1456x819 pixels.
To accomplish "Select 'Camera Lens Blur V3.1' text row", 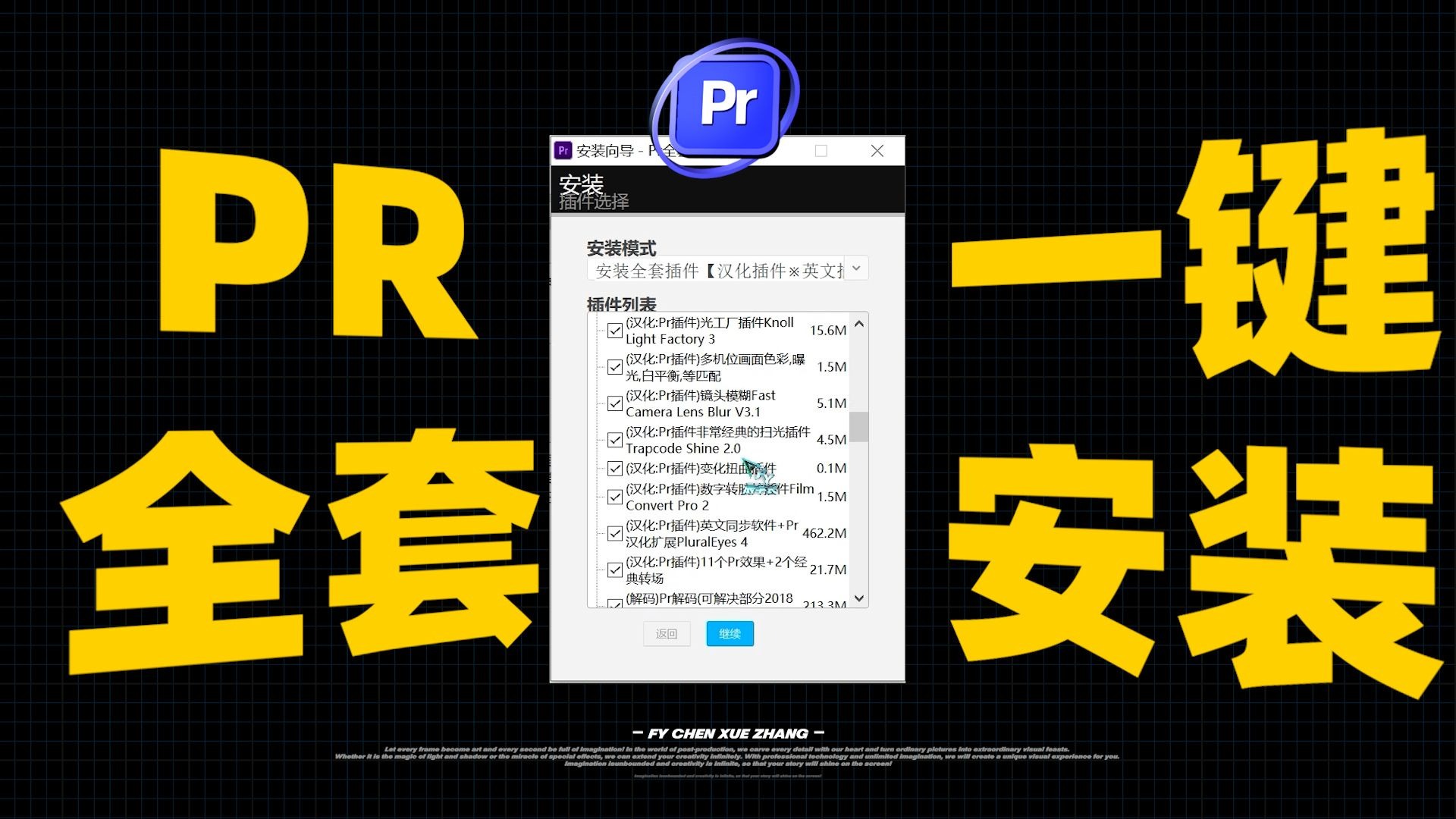I will coord(692,412).
